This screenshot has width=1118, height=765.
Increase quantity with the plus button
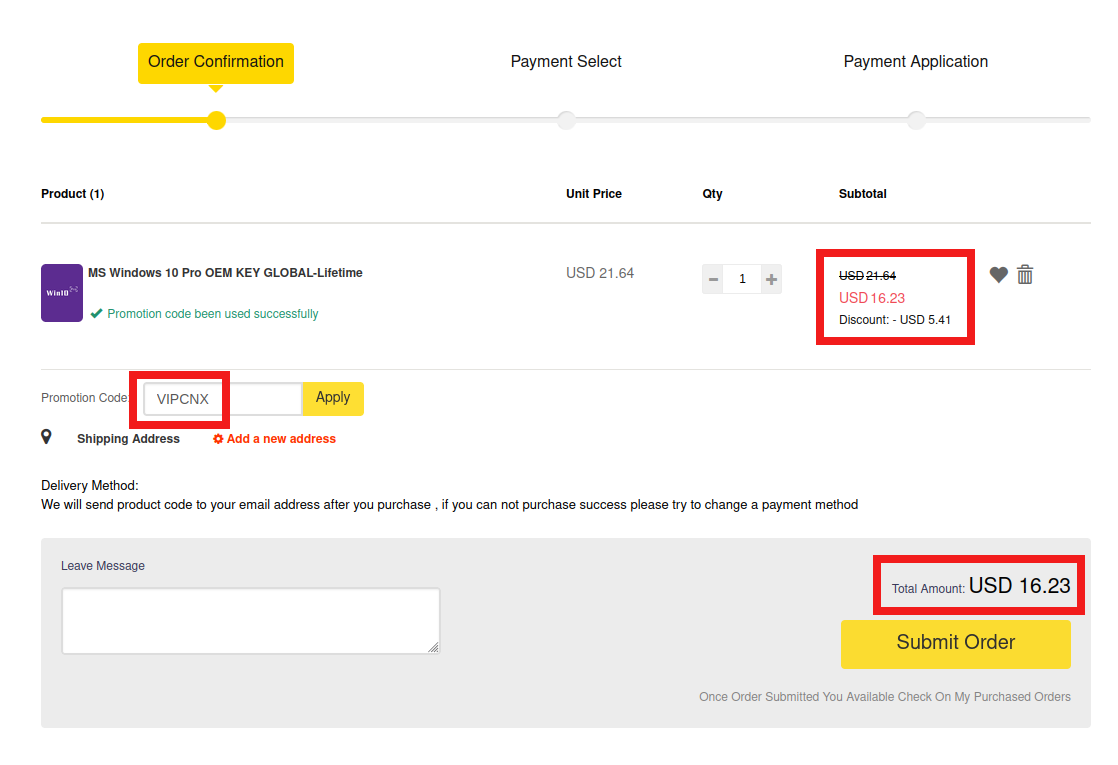pos(771,279)
